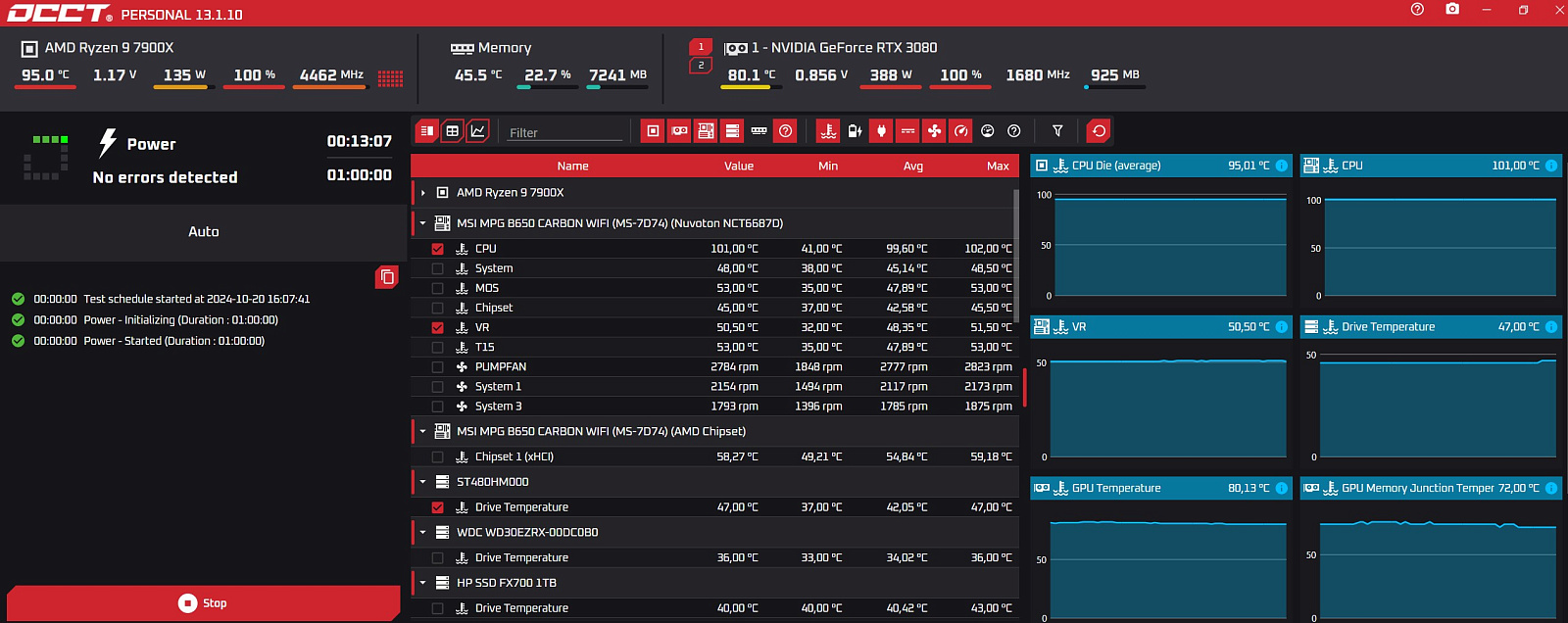Toggle the battery sensor filter icon
This screenshot has width=1568, height=623.
pos(855,131)
